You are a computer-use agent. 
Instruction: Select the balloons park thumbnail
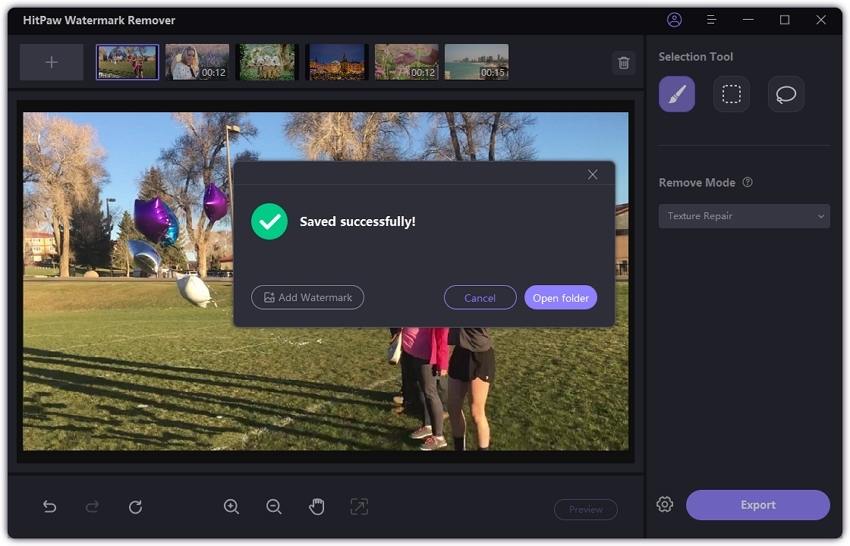tap(127, 62)
